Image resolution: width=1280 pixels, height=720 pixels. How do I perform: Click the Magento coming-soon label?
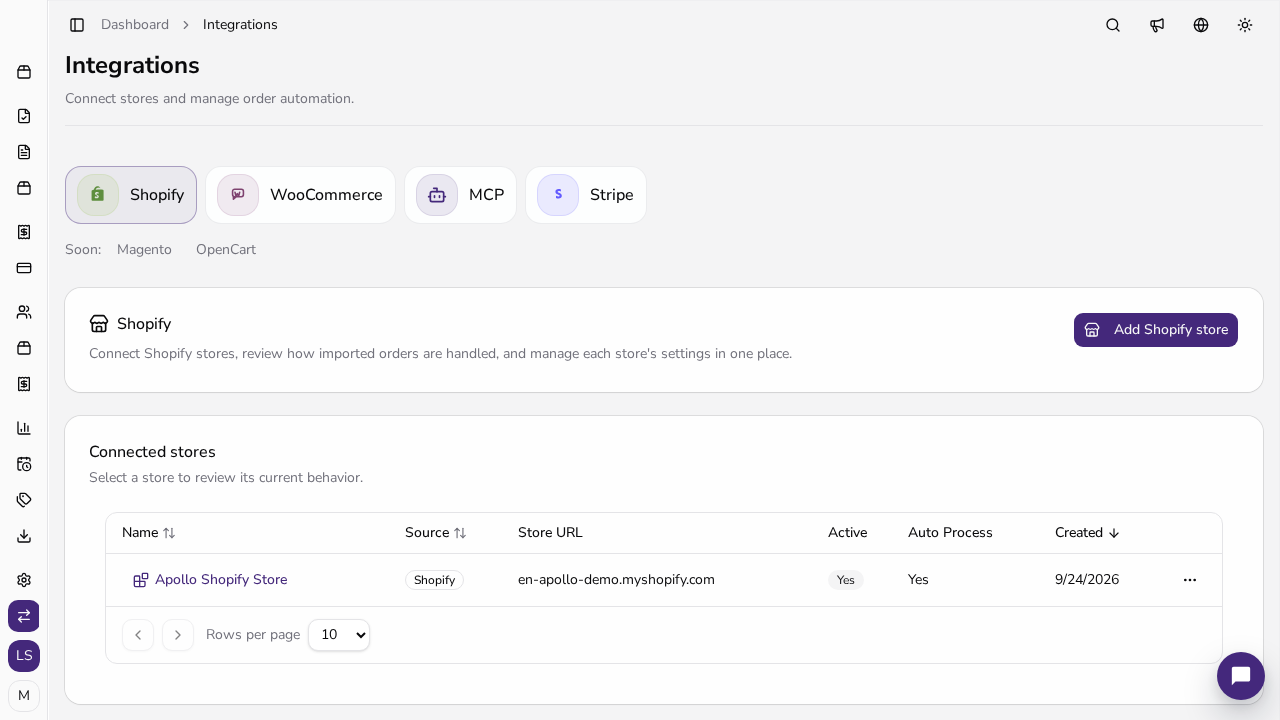[x=144, y=250]
